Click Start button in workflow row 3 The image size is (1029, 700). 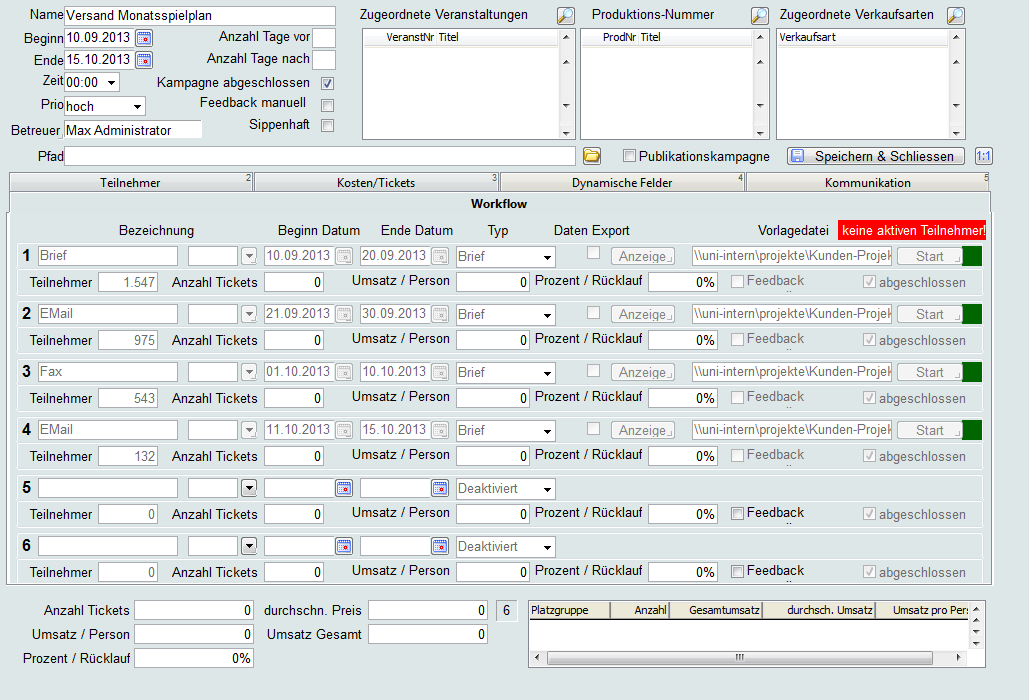click(929, 373)
